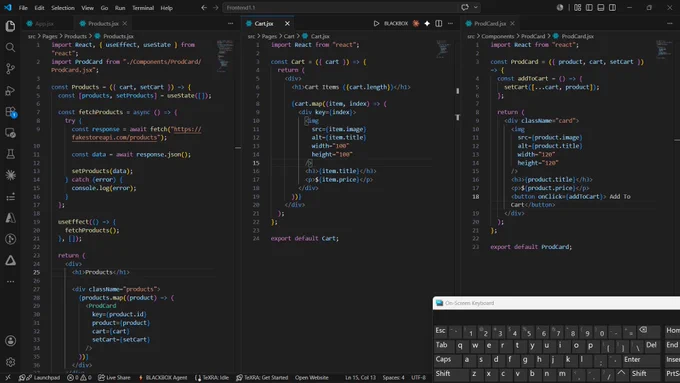This screenshot has width=680, height=383.
Task: Open the Selection menu
Action: click(63, 8)
